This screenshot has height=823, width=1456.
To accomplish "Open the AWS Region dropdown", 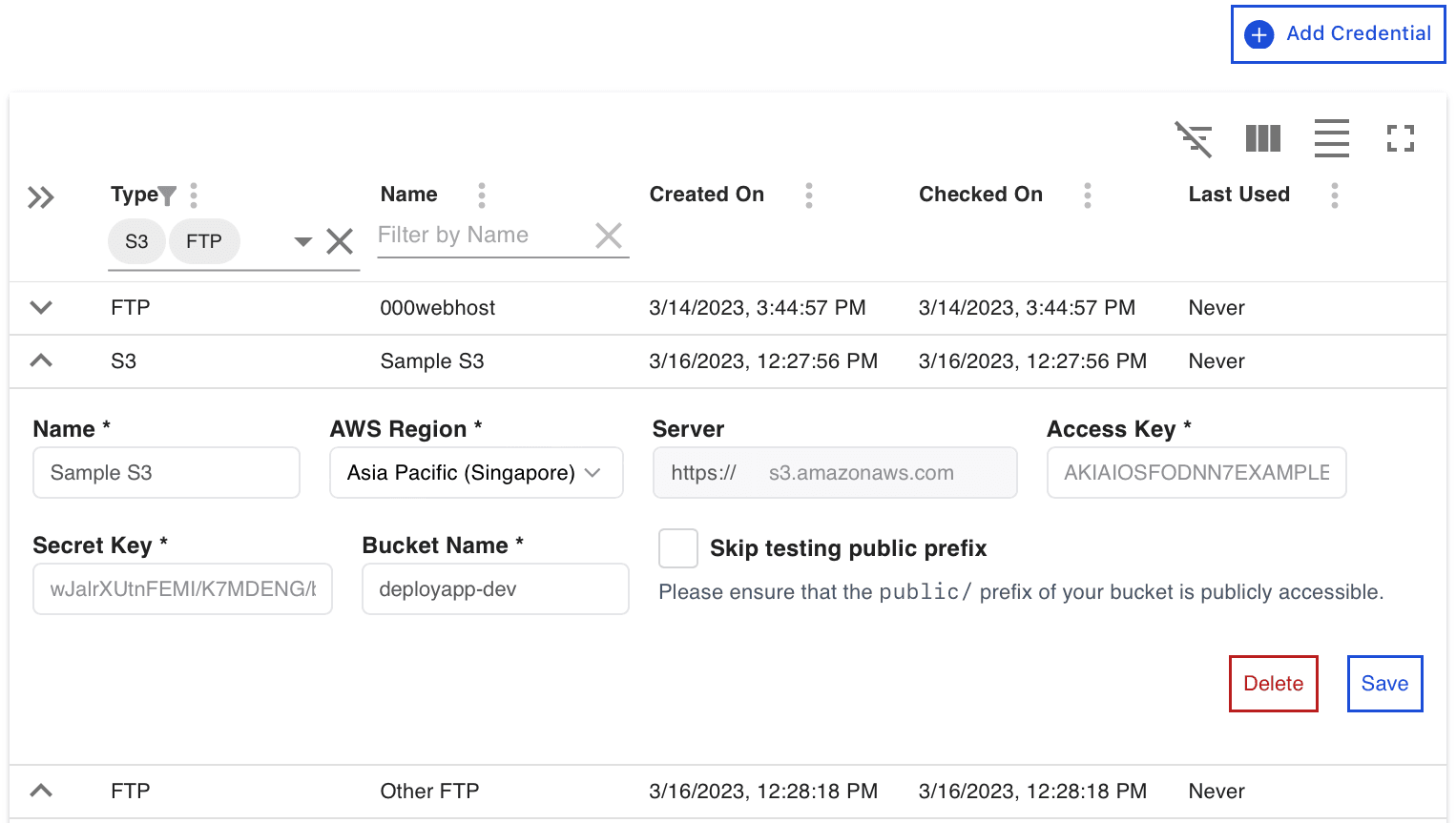I will (475, 473).
